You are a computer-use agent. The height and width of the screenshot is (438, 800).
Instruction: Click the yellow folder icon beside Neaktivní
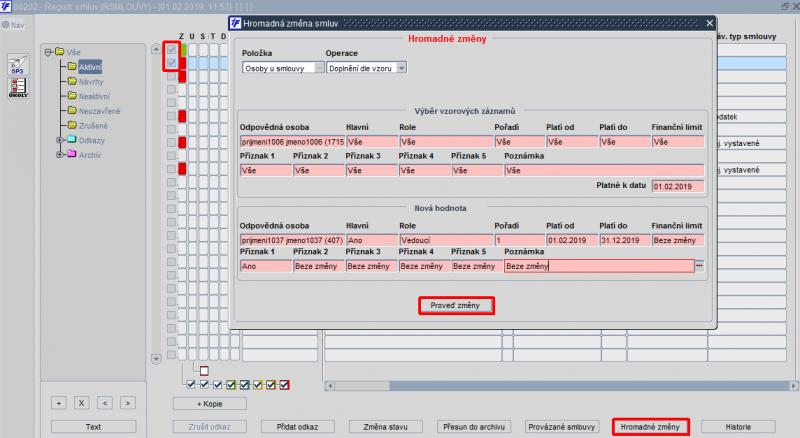(72, 96)
